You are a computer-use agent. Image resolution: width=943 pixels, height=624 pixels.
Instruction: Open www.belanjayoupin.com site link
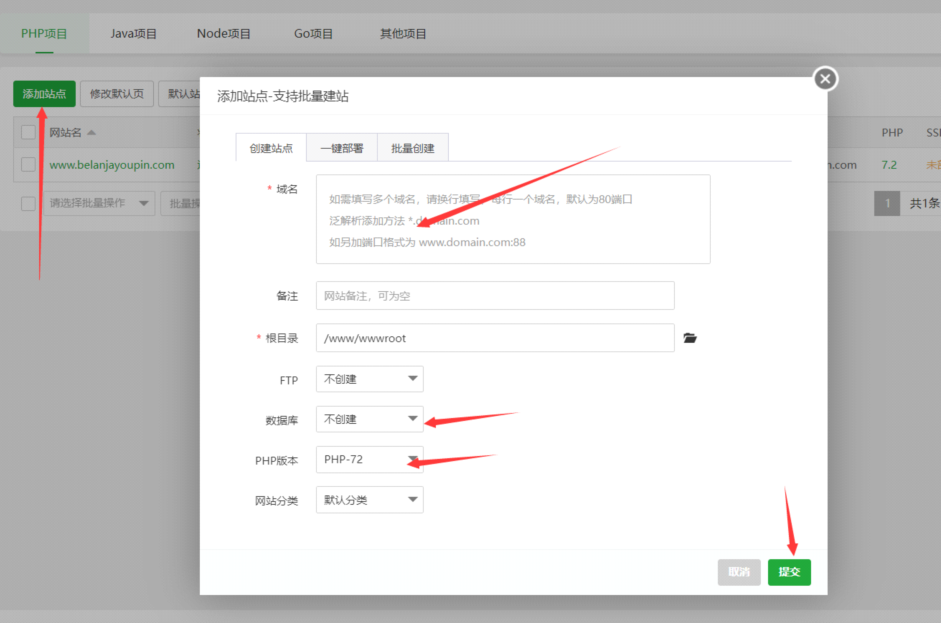pyautogui.click(x=112, y=165)
